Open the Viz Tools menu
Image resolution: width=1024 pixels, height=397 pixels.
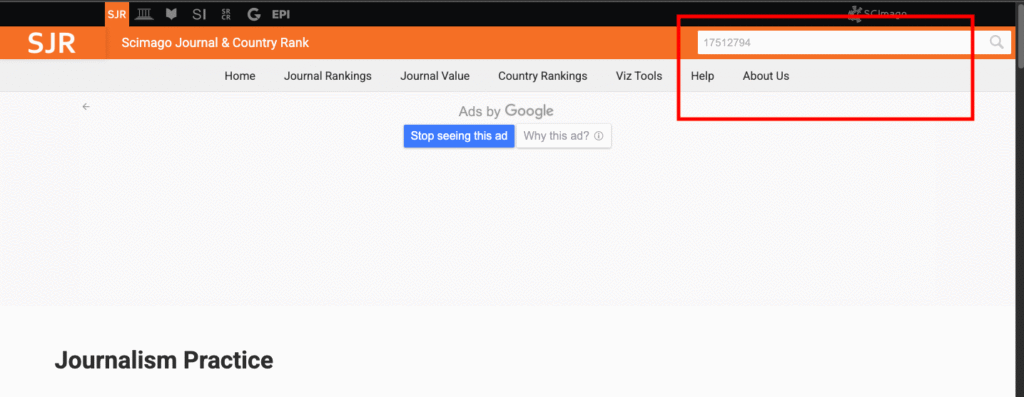coord(639,76)
